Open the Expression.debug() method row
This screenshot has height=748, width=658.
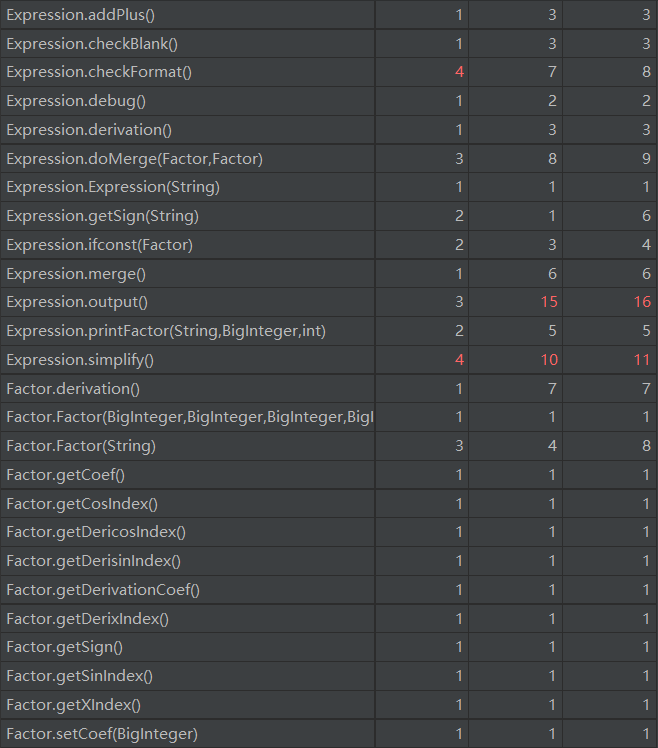pyautogui.click(x=75, y=101)
